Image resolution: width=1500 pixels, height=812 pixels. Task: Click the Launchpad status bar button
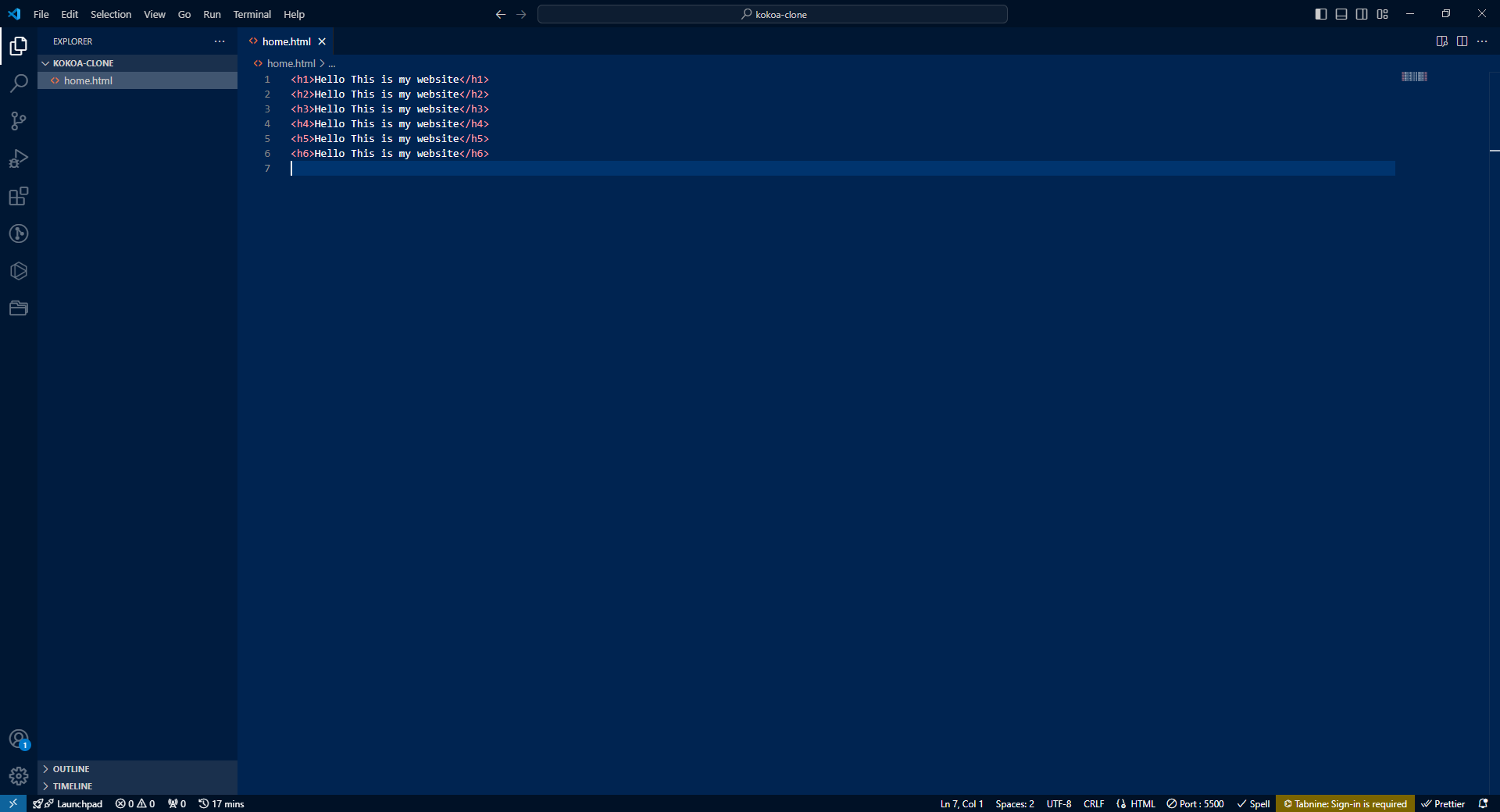click(68, 803)
